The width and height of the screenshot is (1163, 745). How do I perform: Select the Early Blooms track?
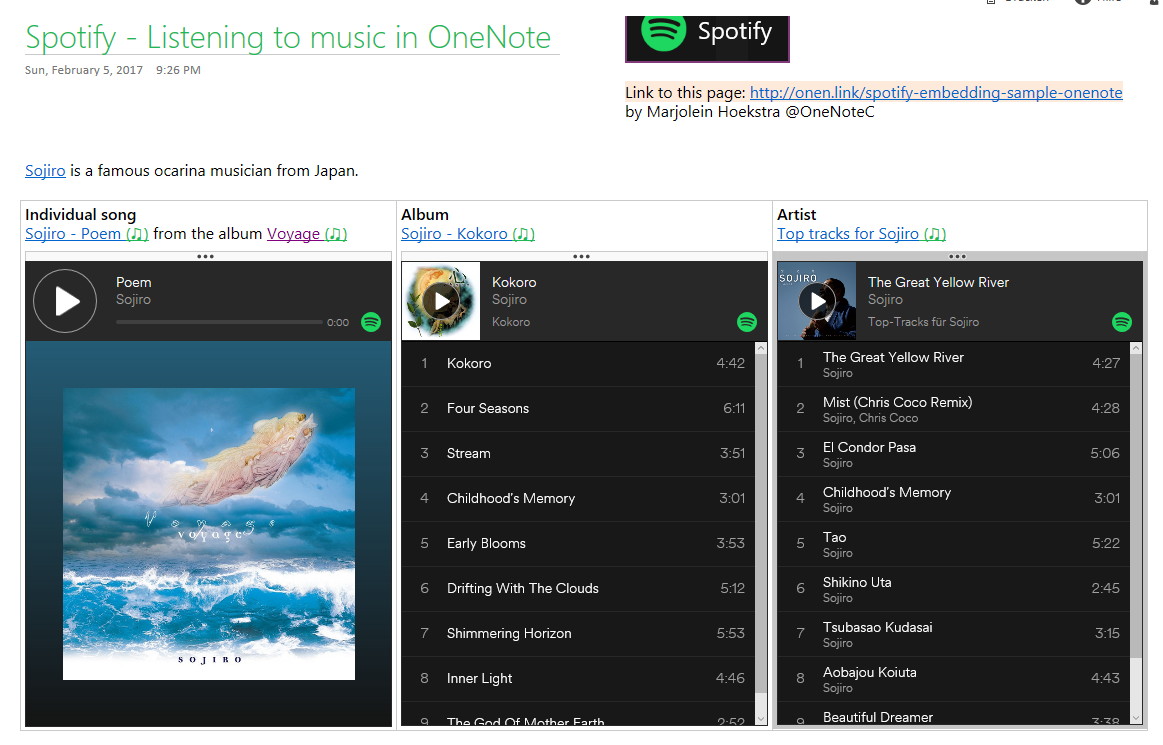pyautogui.click(x=578, y=544)
